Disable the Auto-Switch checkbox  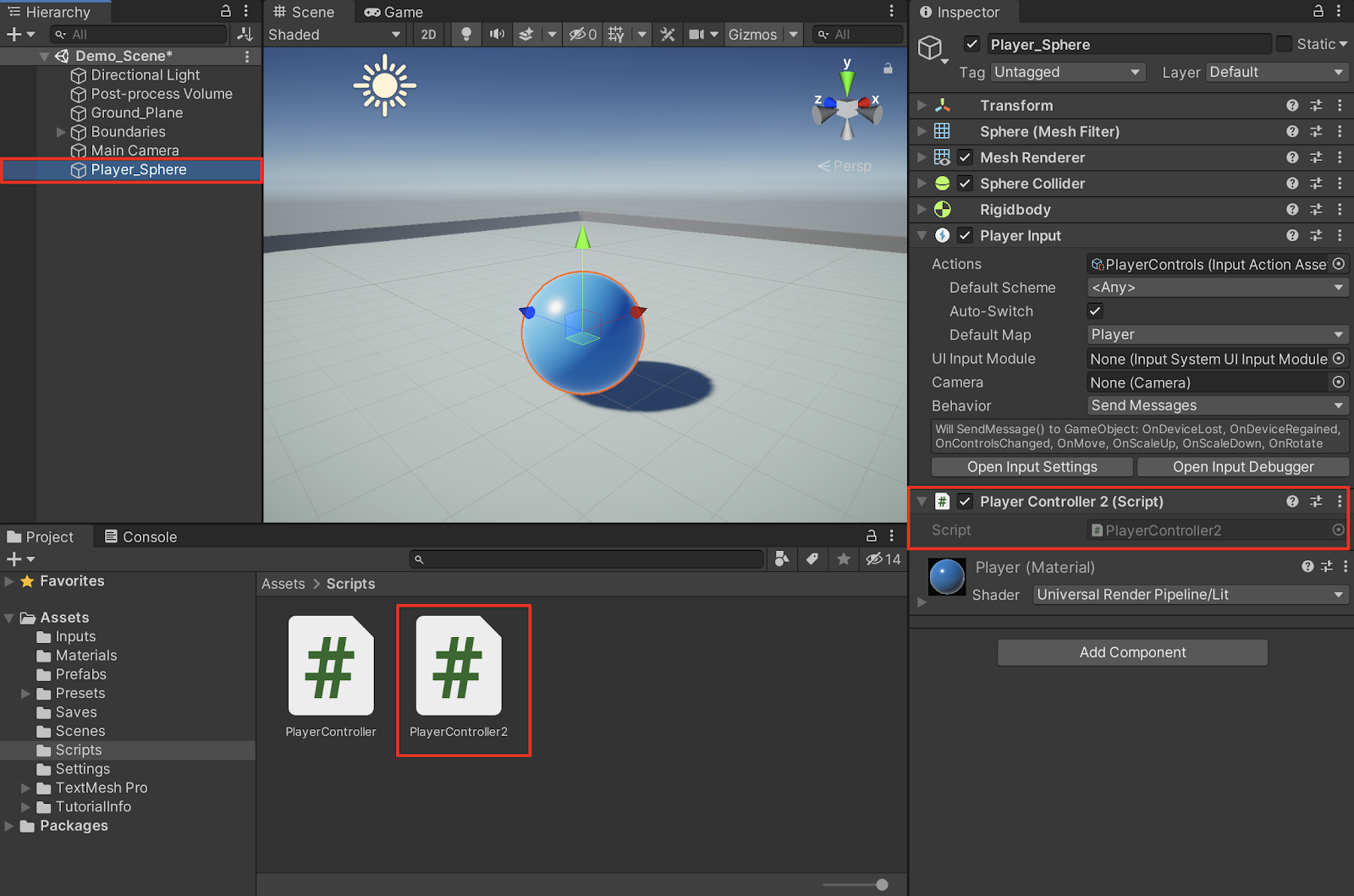(x=1095, y=311)
